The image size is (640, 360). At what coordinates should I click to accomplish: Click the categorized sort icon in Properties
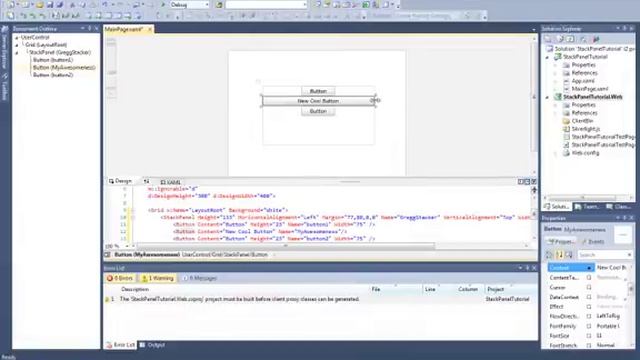[549, 255]
